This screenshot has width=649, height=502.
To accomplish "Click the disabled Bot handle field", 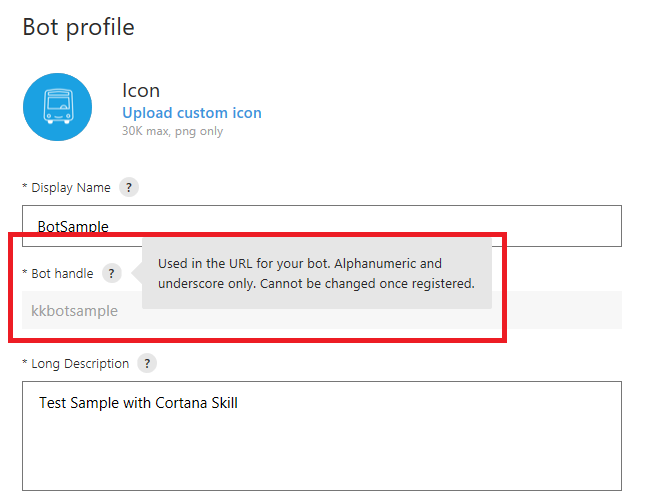I will [x=80, y=311].
